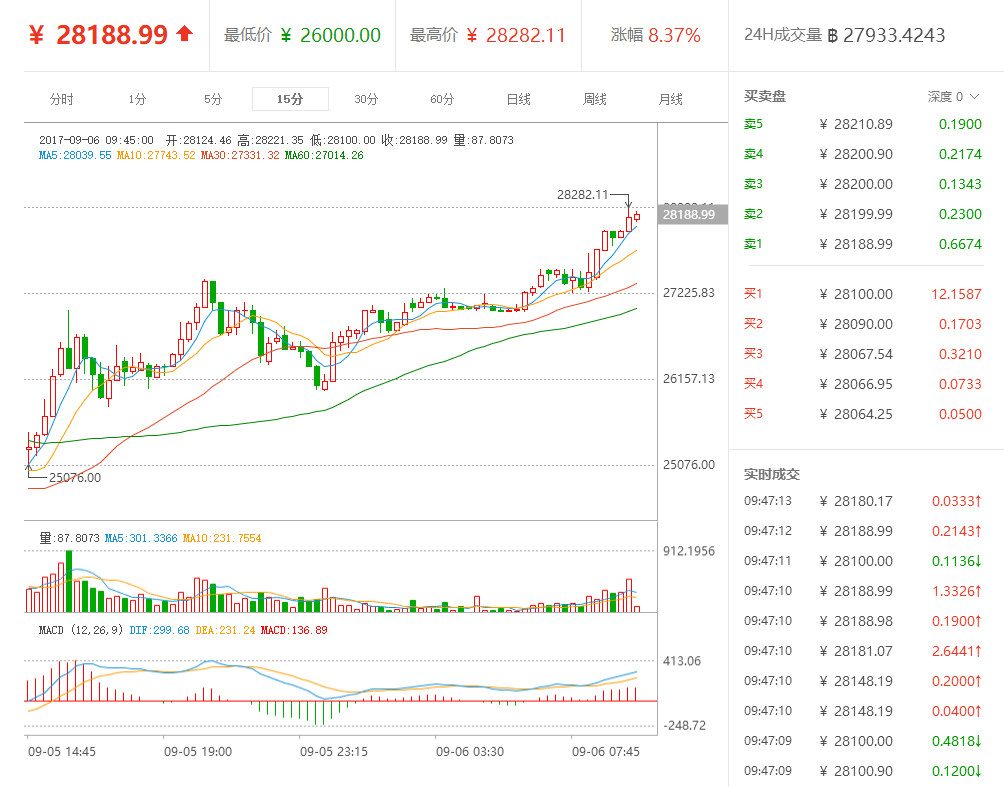Image resolution: width=1004 pixels, height=787 pixels.
Task: Open the 深度 0 depth dropdown
Action: point(953,97)
